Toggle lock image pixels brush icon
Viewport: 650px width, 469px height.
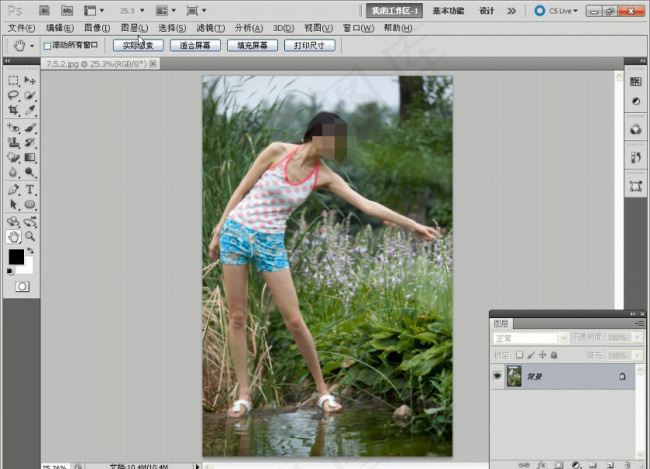[x=531, y=355]
